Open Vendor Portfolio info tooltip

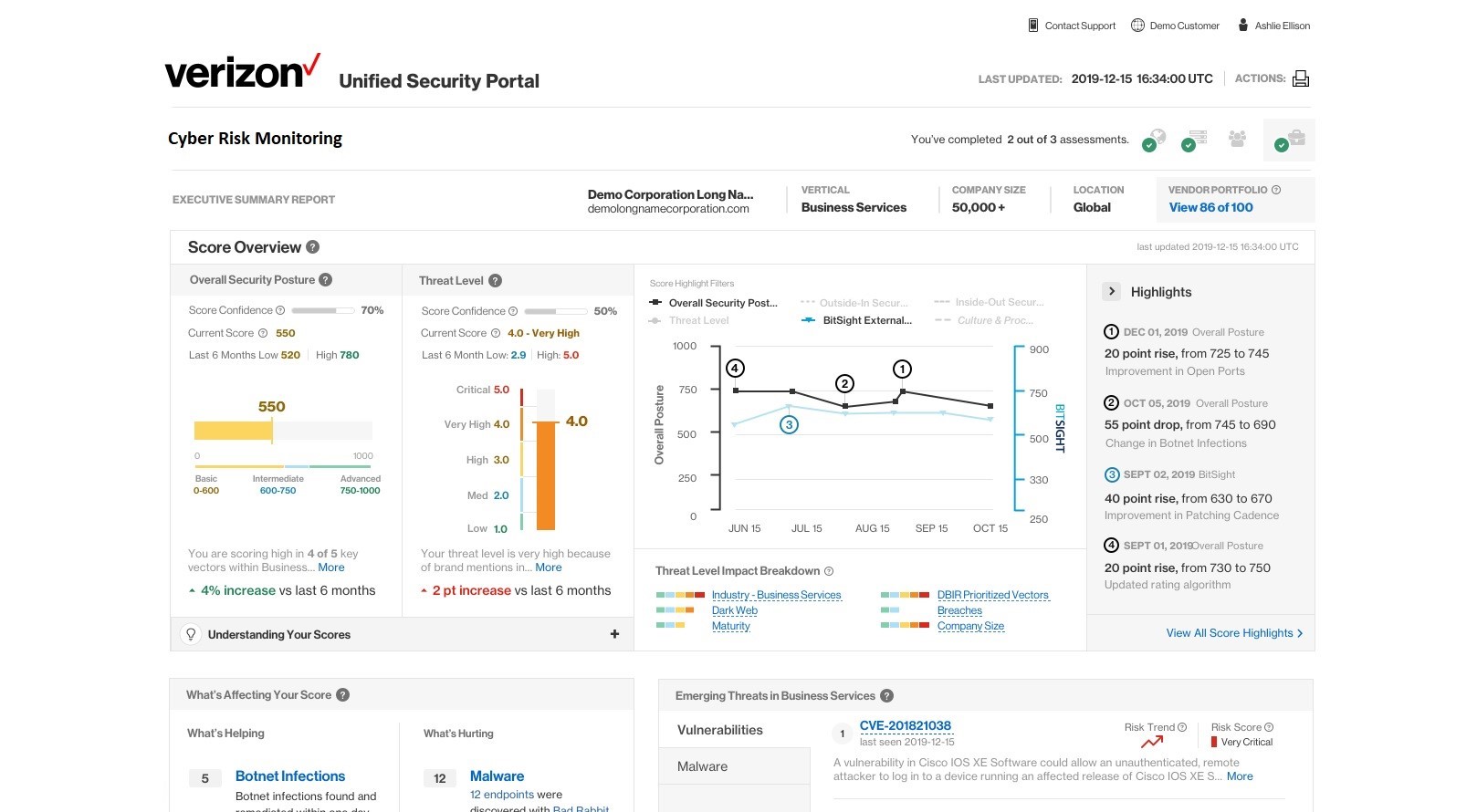click(x=1277, y=190)
